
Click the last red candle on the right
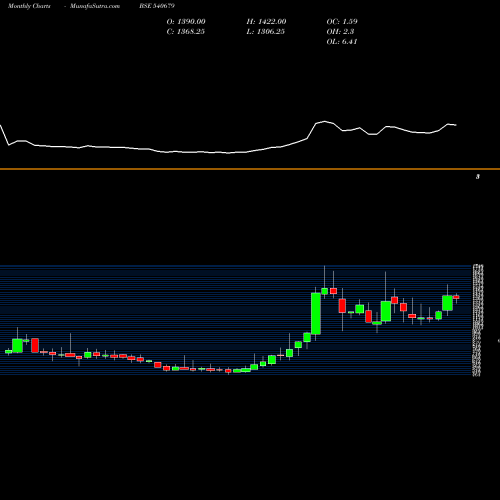pos(456,297)
